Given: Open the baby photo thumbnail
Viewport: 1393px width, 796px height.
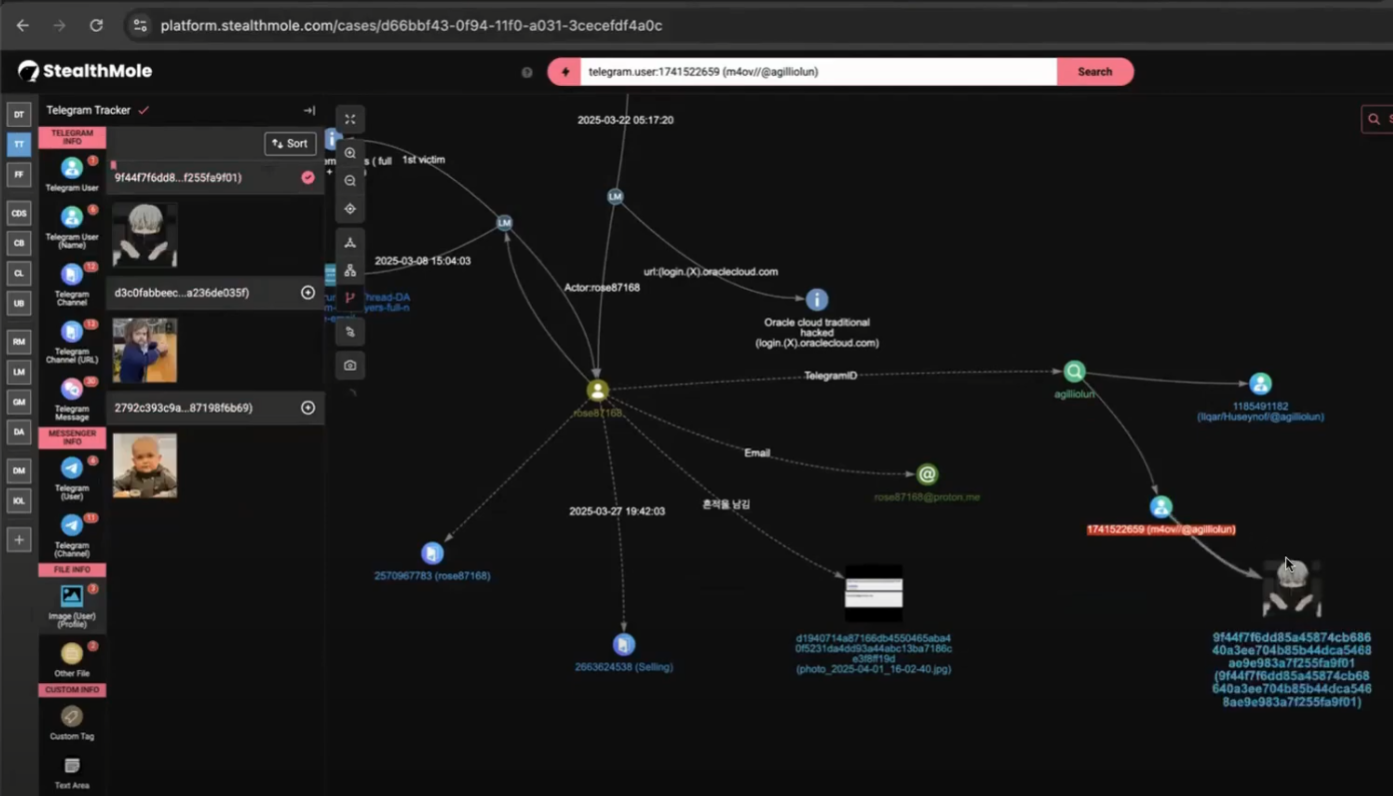Looking at the screenshot, I should [x=145, y=465].
